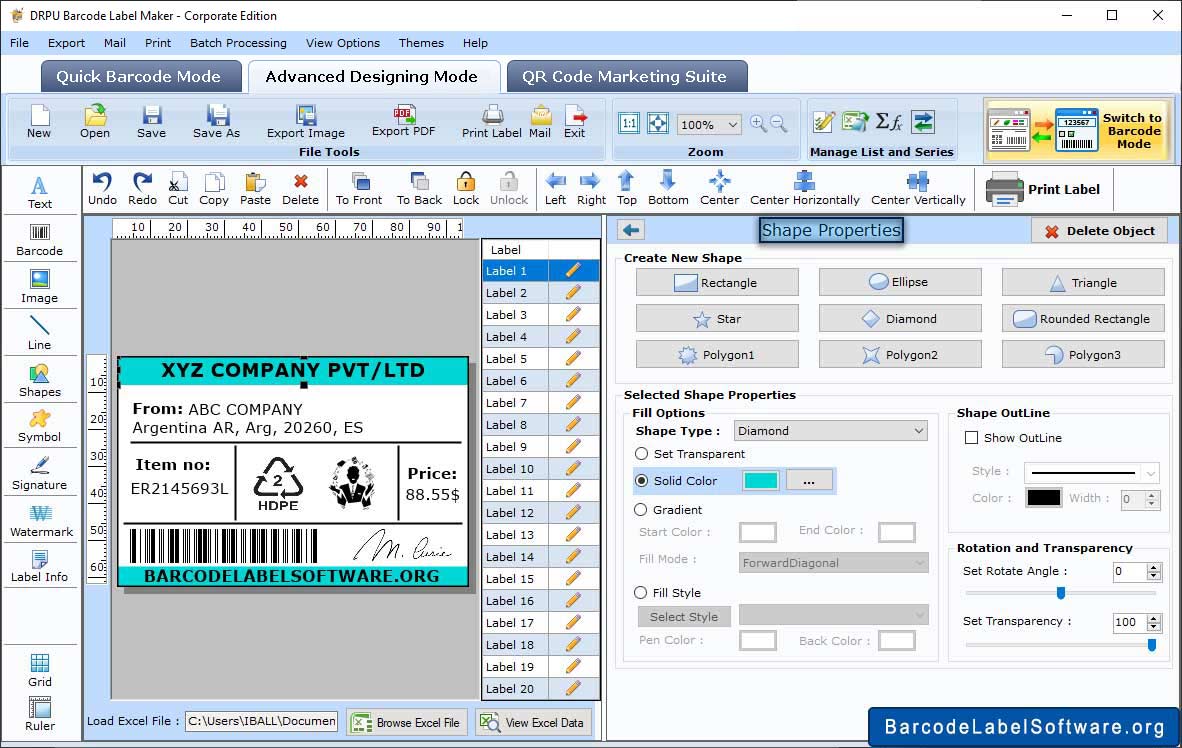Click the back arrow in Shape Properties
This screenshot has width=1182, height=748.
[x=631, y=230]
